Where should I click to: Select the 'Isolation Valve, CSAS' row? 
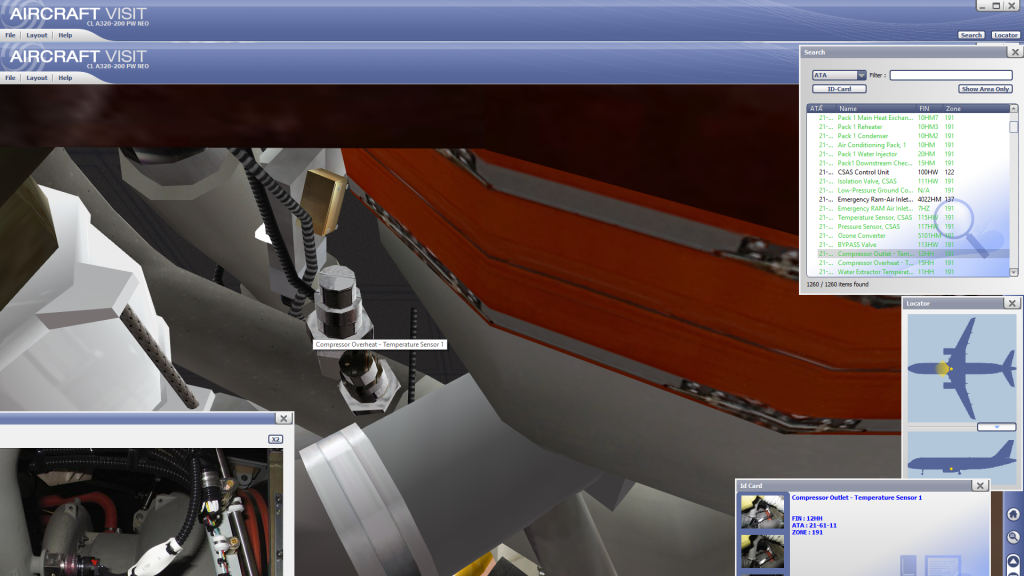tap(908, 182)
